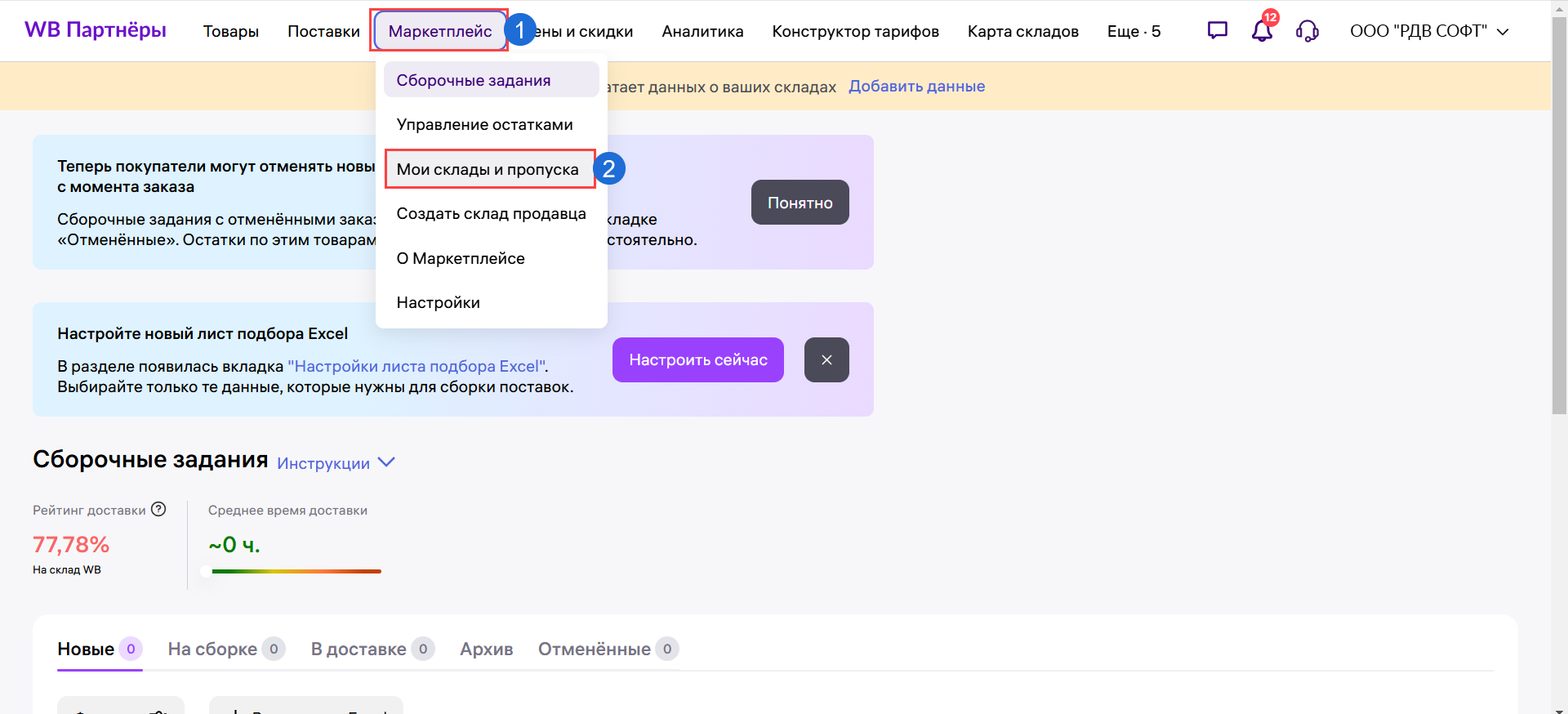
Task: Expand the Еще · 5 menu
Action: pos(1134,31)
